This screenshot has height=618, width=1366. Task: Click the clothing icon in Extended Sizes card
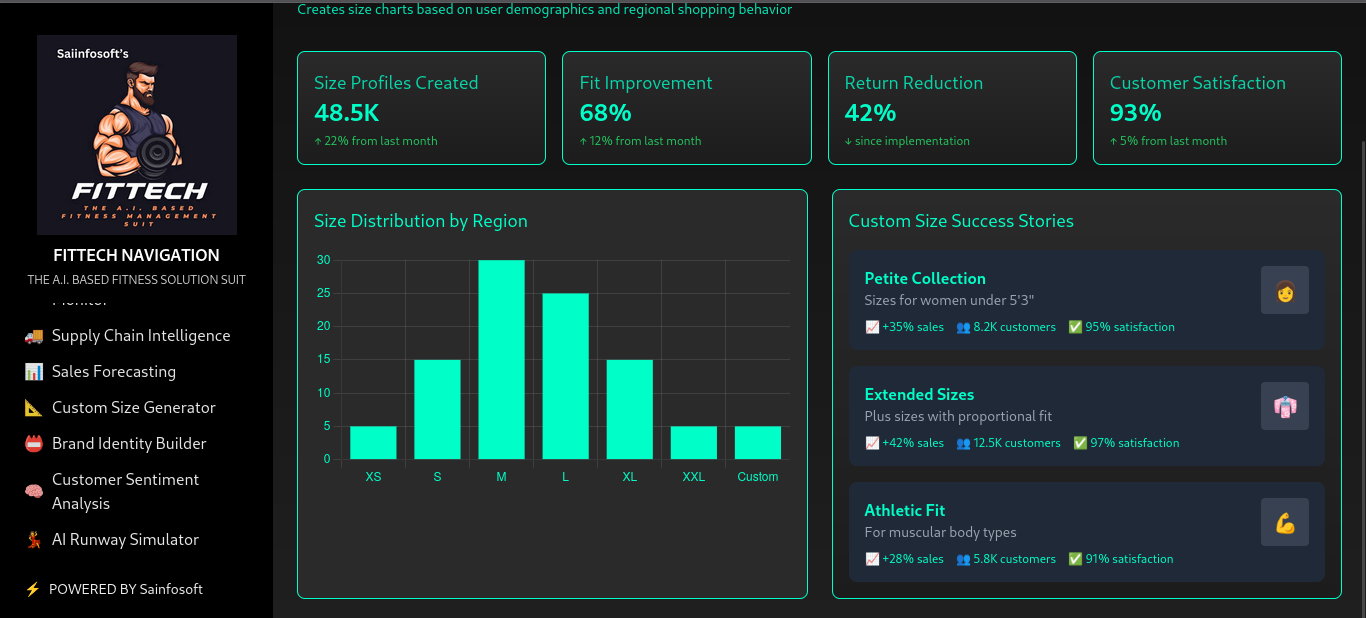(x=1284, y=407)
